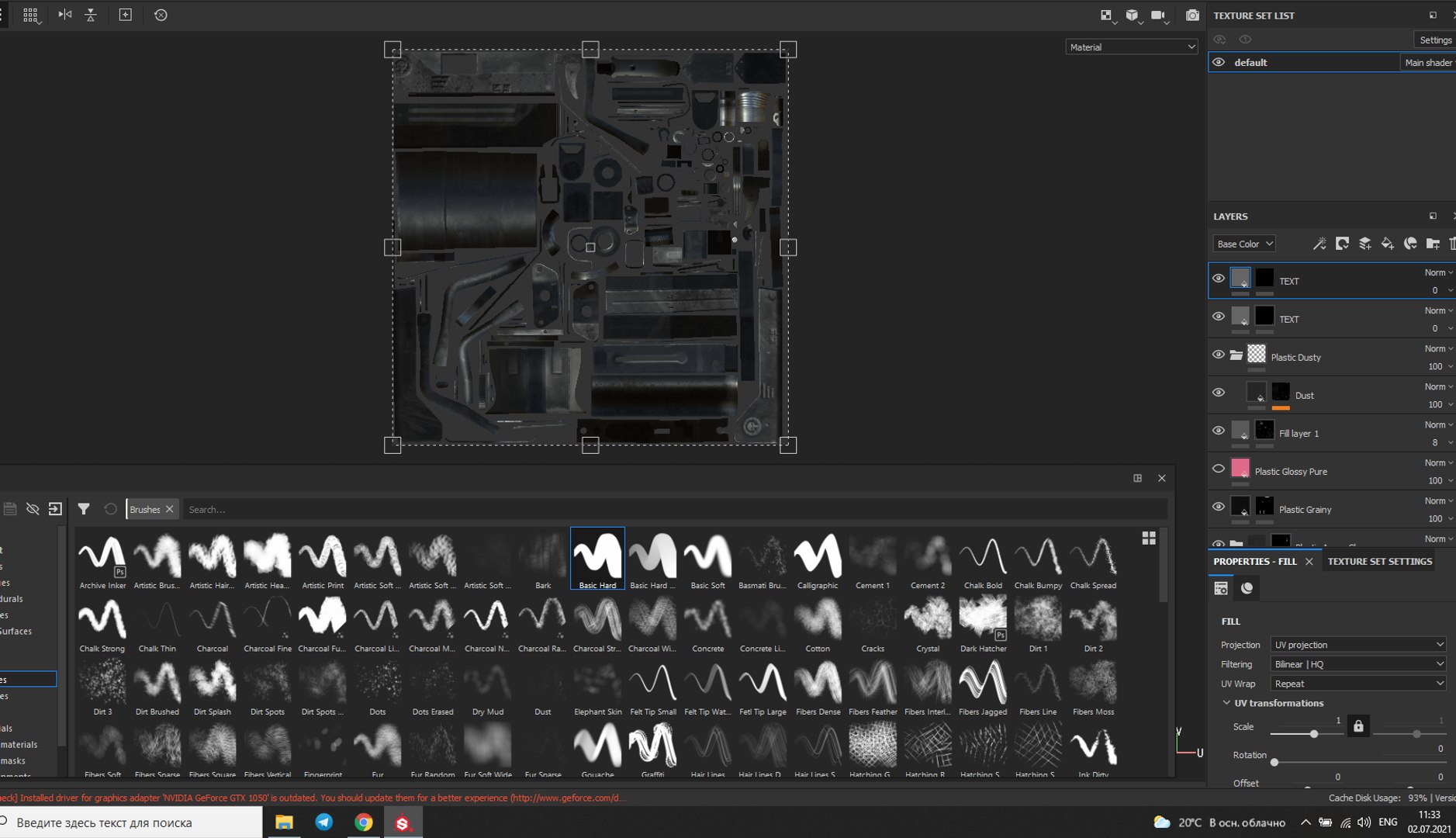Toggle the horizontal symmetry mirror icon

pos(64,15)
